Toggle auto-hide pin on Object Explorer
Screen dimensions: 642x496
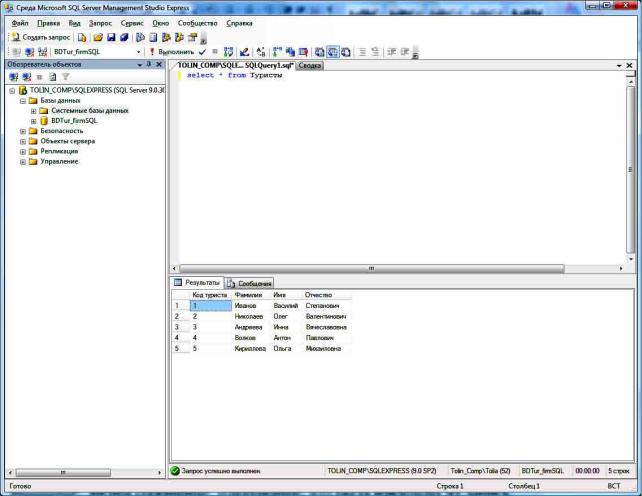tap(149, 64)
